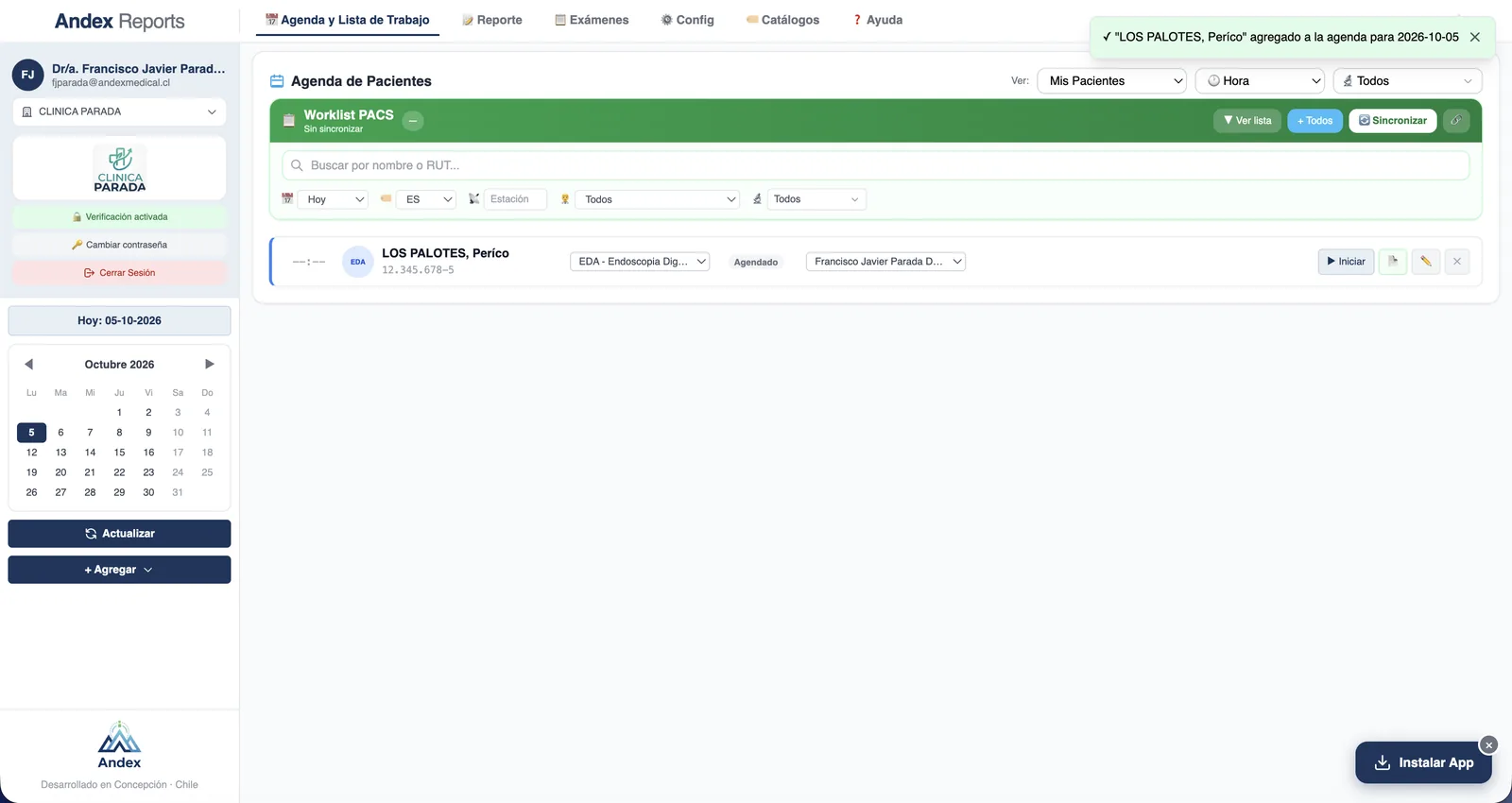Dismiss the green notification toast
This screenshot has height=803, width=1512.
point(1475,37)
